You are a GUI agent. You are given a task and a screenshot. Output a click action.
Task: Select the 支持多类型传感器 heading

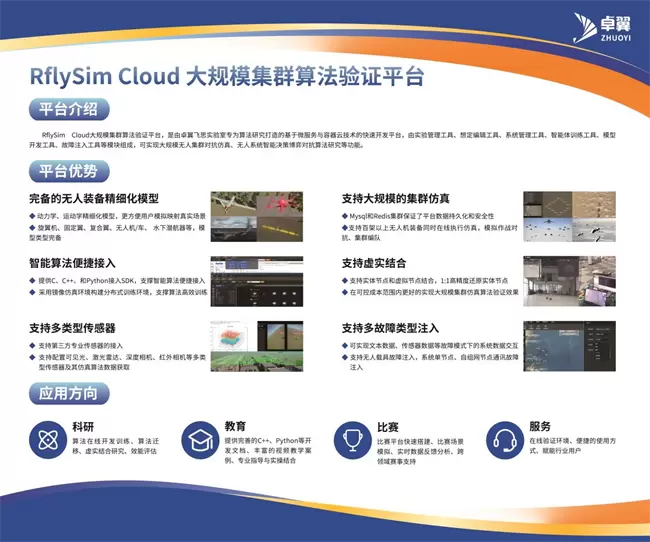click(82, 327)
